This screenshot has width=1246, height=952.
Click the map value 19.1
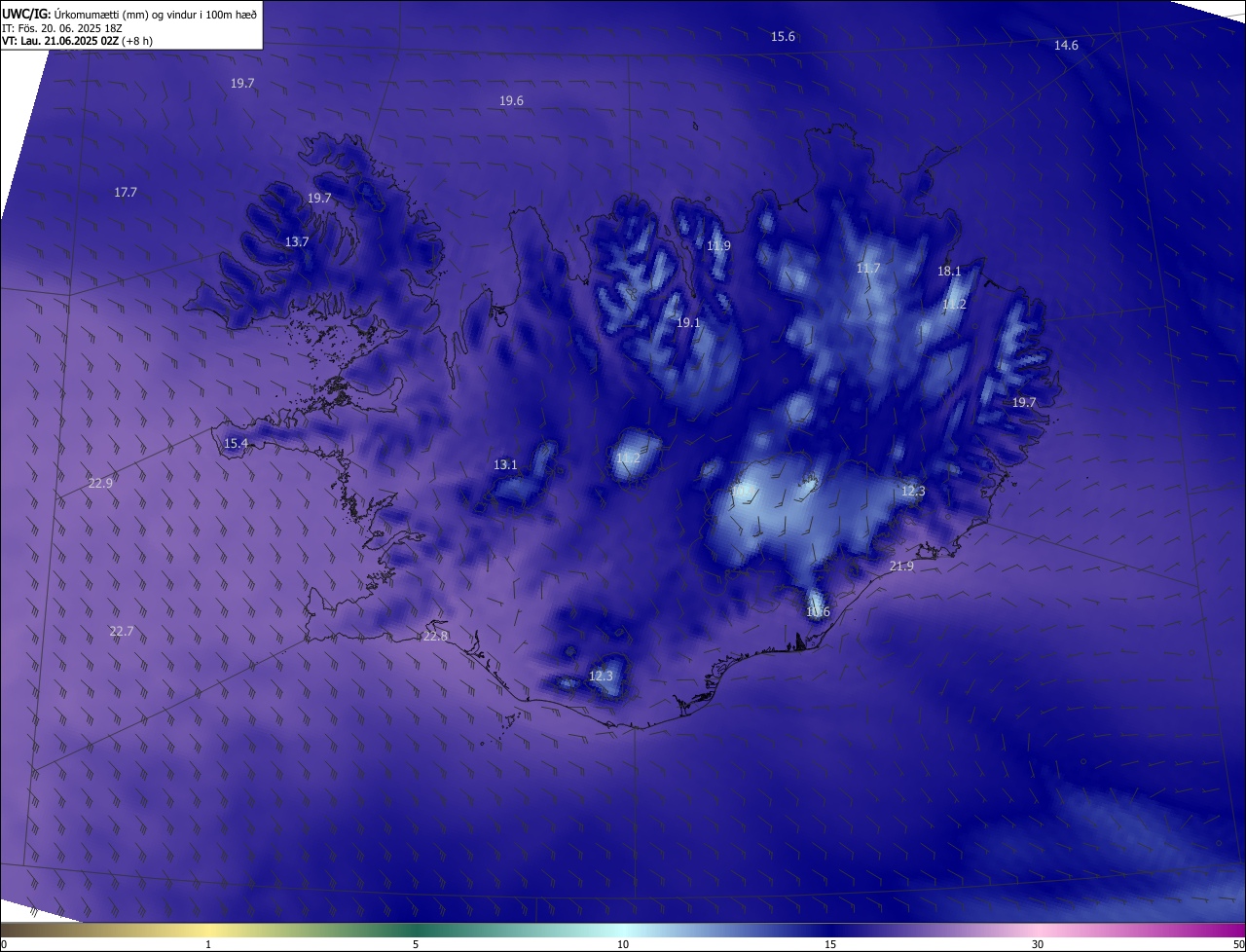pos(688,322)
